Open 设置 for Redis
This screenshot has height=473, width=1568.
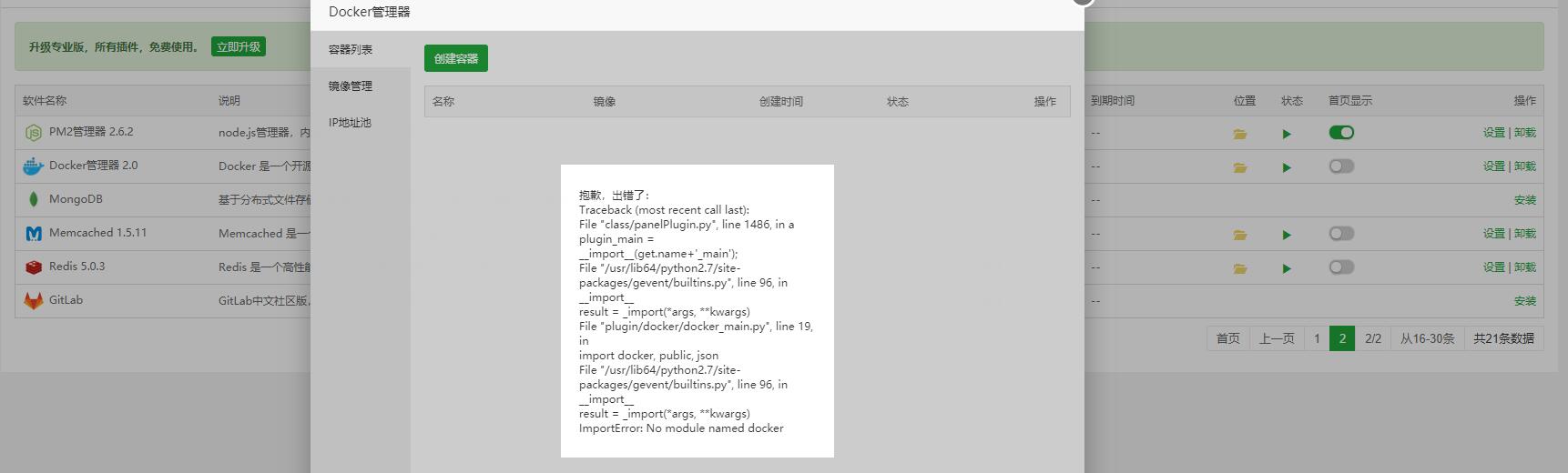pos(1493,267)
